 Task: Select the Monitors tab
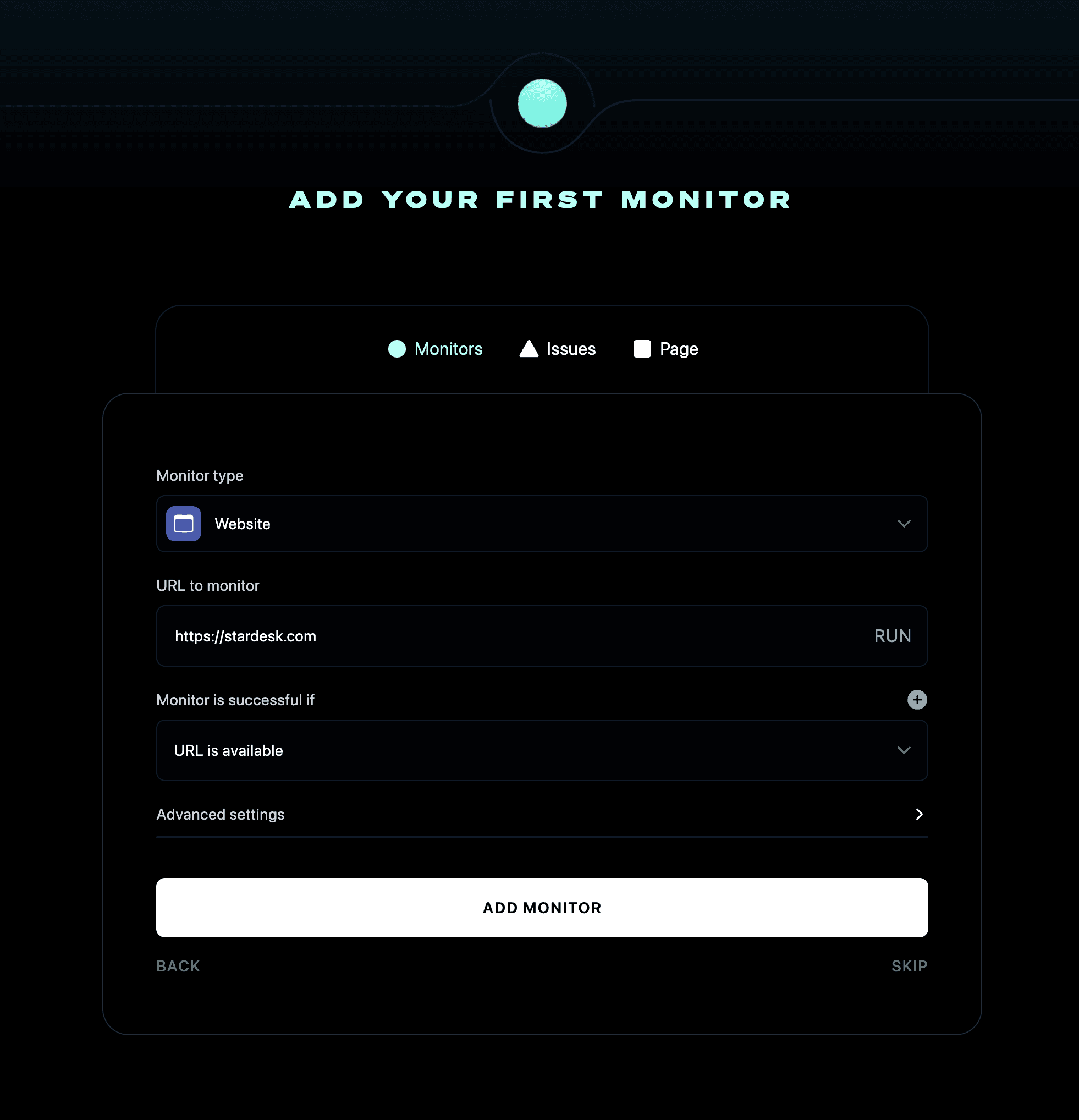point(435,349)
